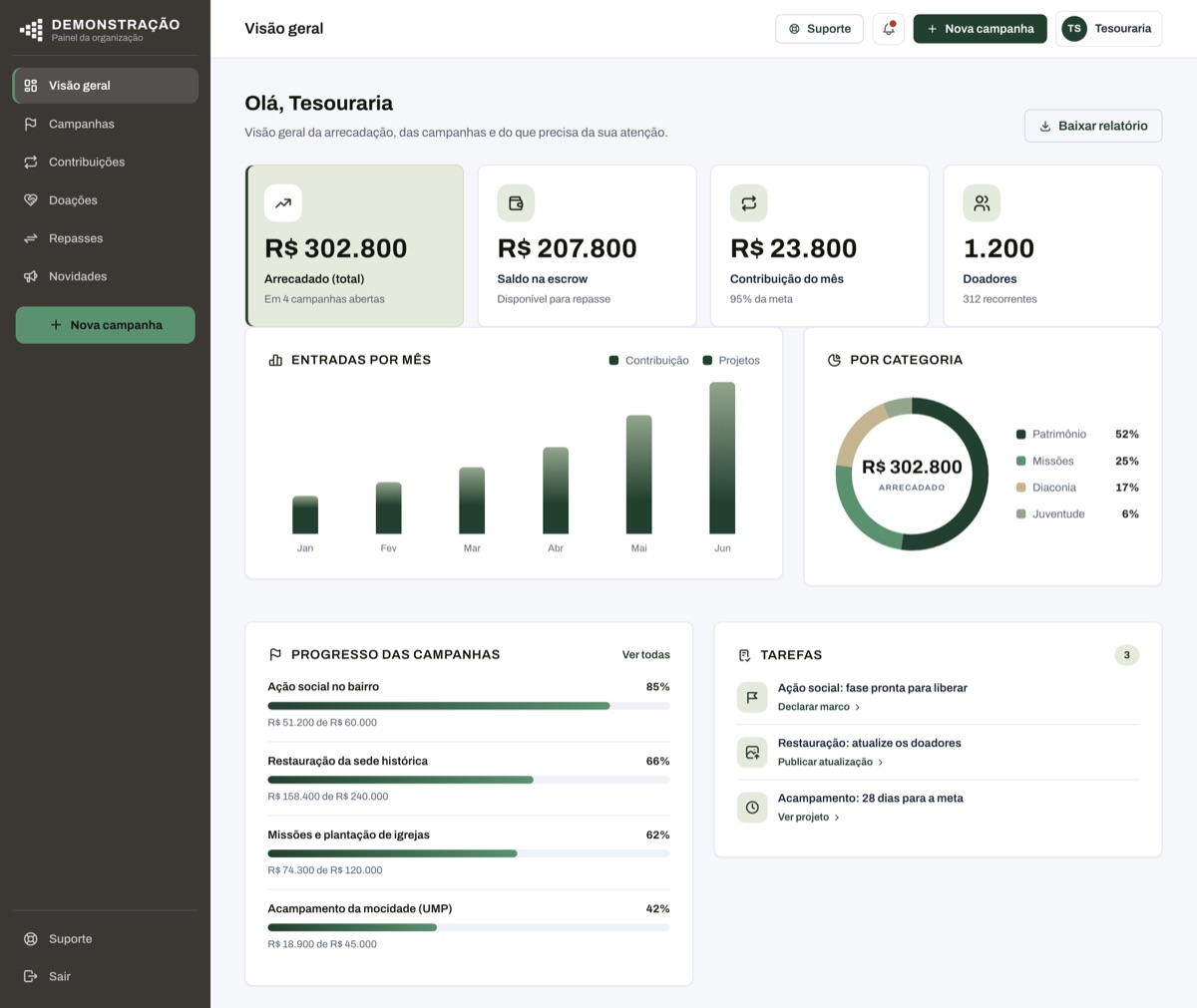Click Sair to log out
This screenshot has width=1197, height=1008.
click(106, 976)
